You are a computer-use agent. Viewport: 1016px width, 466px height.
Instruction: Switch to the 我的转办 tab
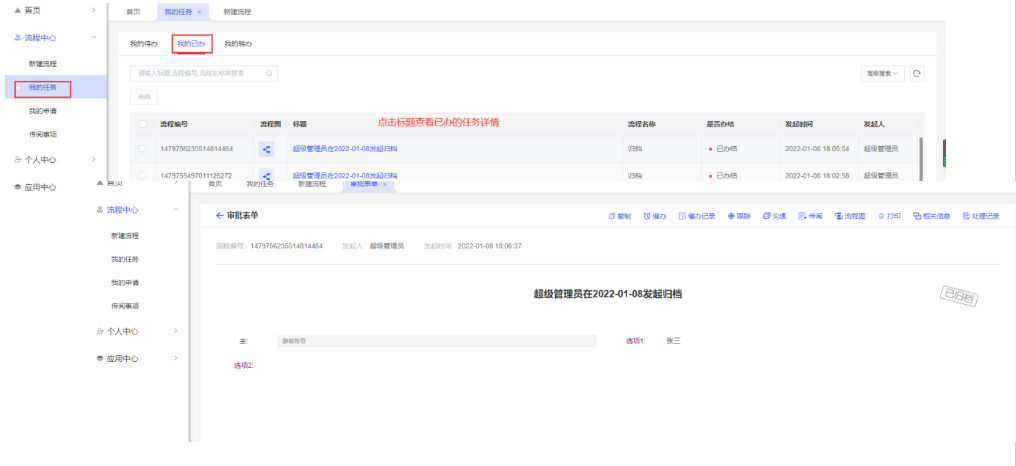pos(237,44)
